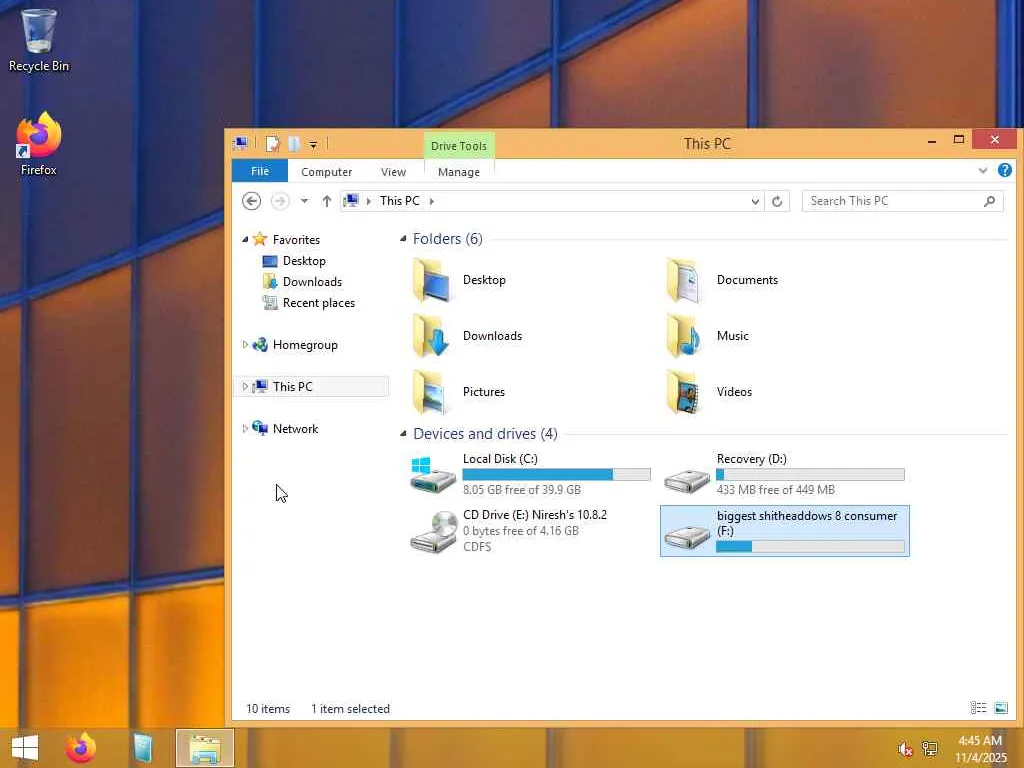Screen dimensions: 1024x768
Task: Select the Videos folder icon
Action: pyautogui.click(x=684, y=392)
